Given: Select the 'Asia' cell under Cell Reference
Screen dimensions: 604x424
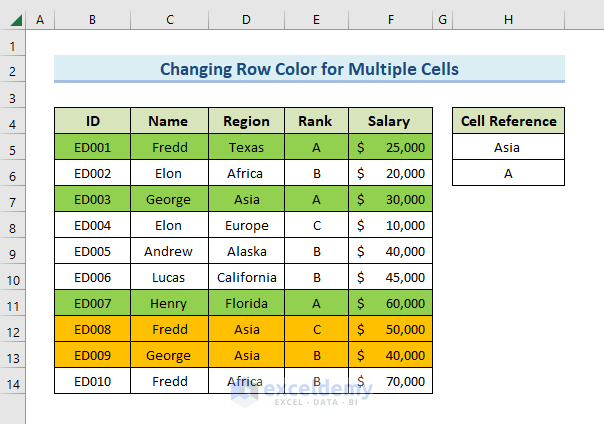Looking at the screenshot, I should 508,147.
